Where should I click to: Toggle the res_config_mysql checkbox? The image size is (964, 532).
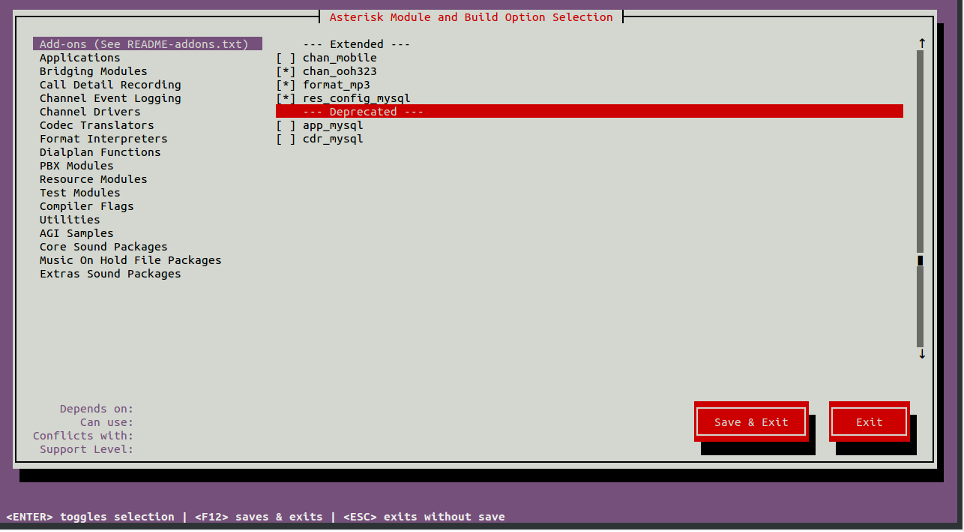(x=286, y=98)
